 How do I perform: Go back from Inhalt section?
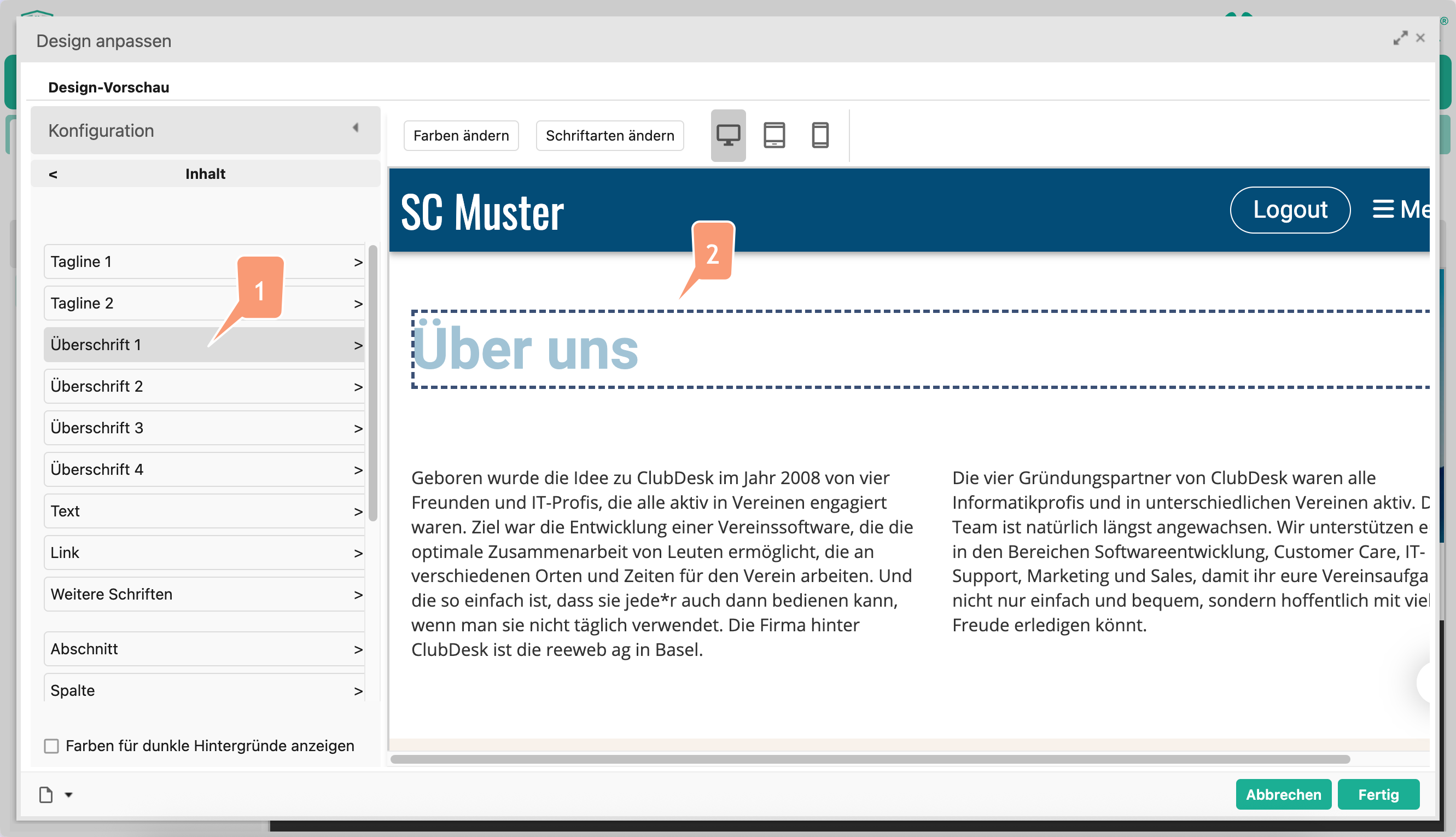(x=53, y=173)
